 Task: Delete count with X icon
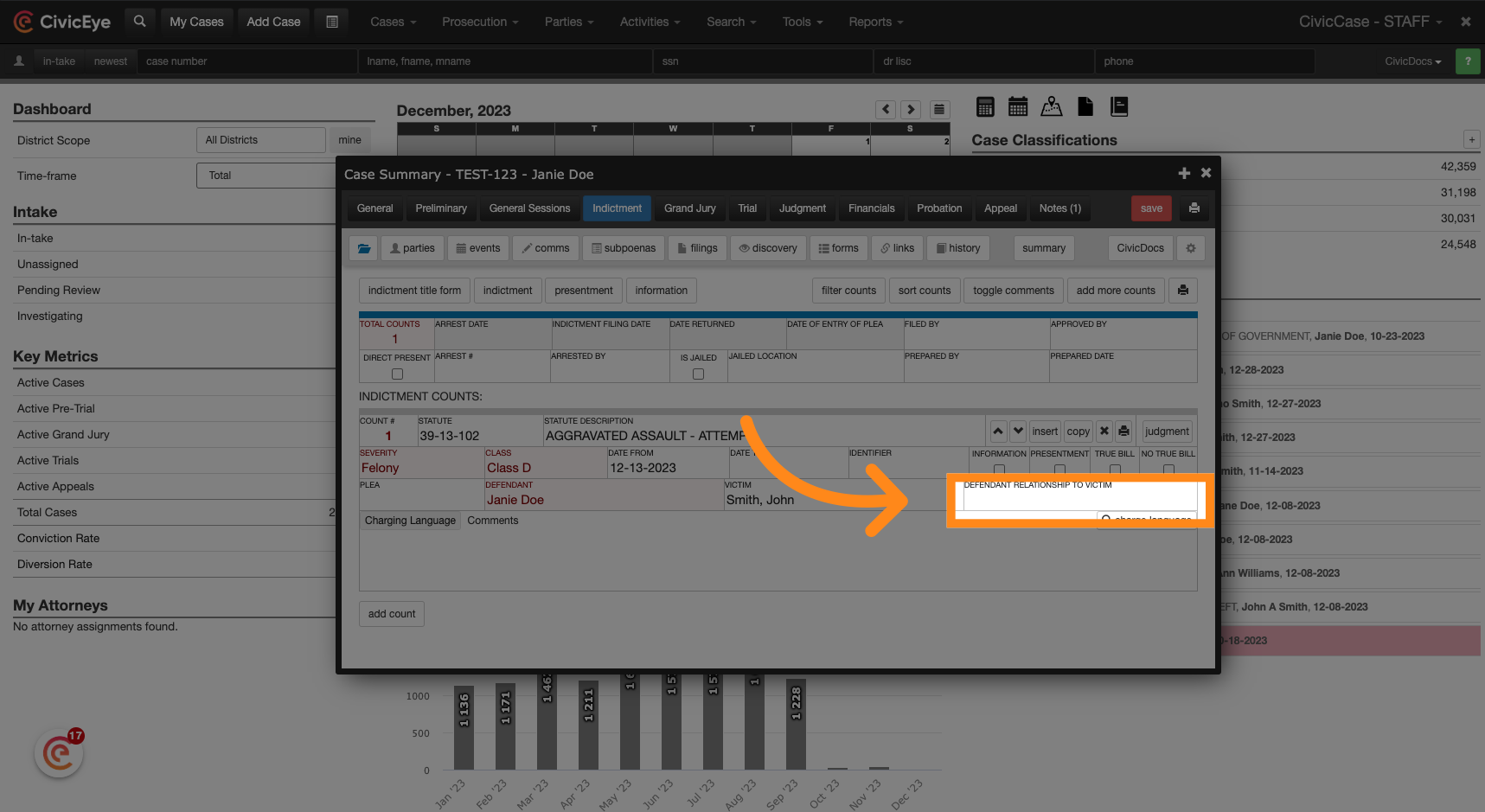pos(1104,431)
